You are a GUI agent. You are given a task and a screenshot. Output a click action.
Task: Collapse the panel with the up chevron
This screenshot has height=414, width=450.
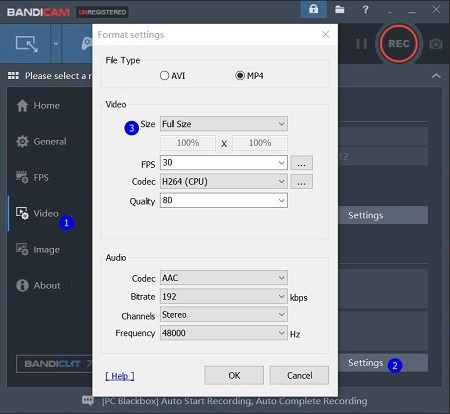pos(436,76)
